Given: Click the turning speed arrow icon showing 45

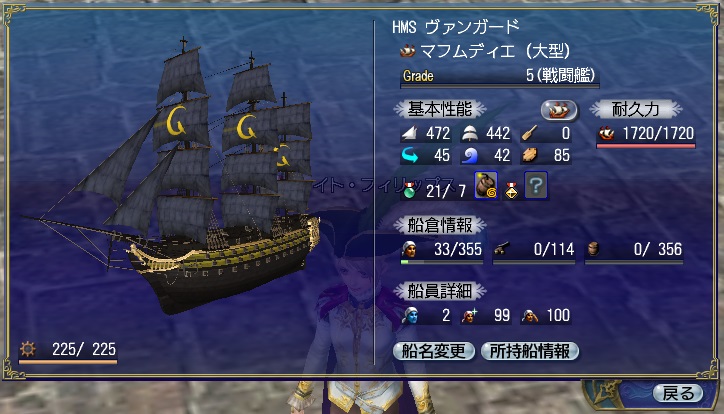Looking at the screenshot, I should (410, 156).
